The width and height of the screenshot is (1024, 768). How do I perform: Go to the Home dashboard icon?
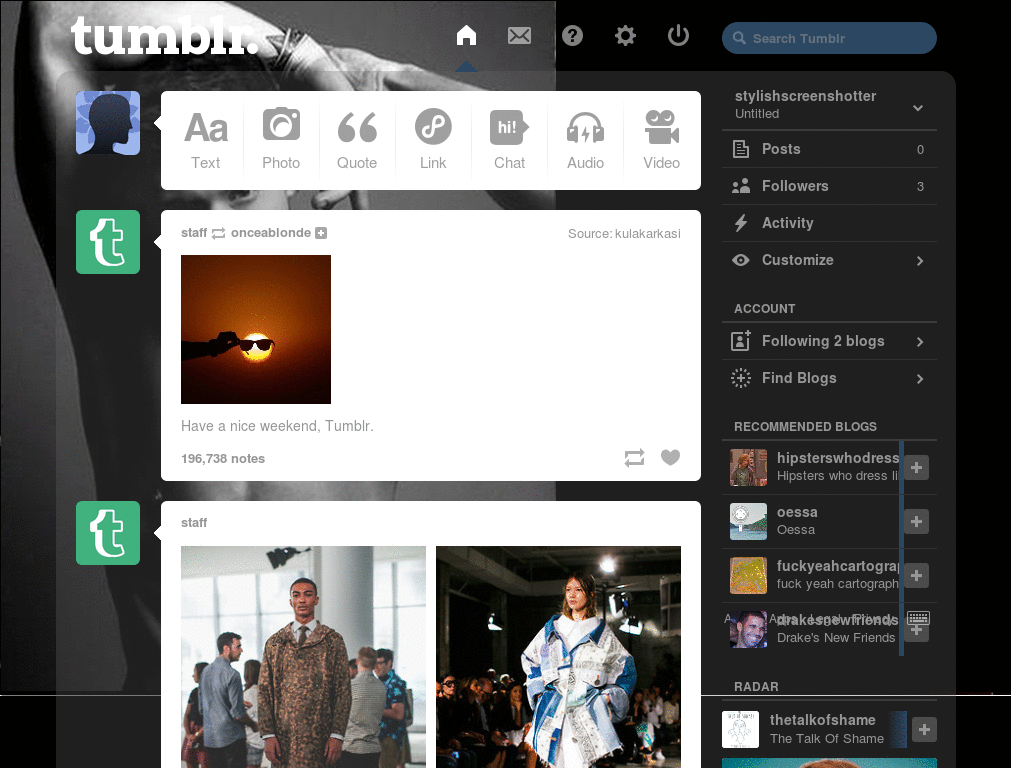[x=466, y=35]
